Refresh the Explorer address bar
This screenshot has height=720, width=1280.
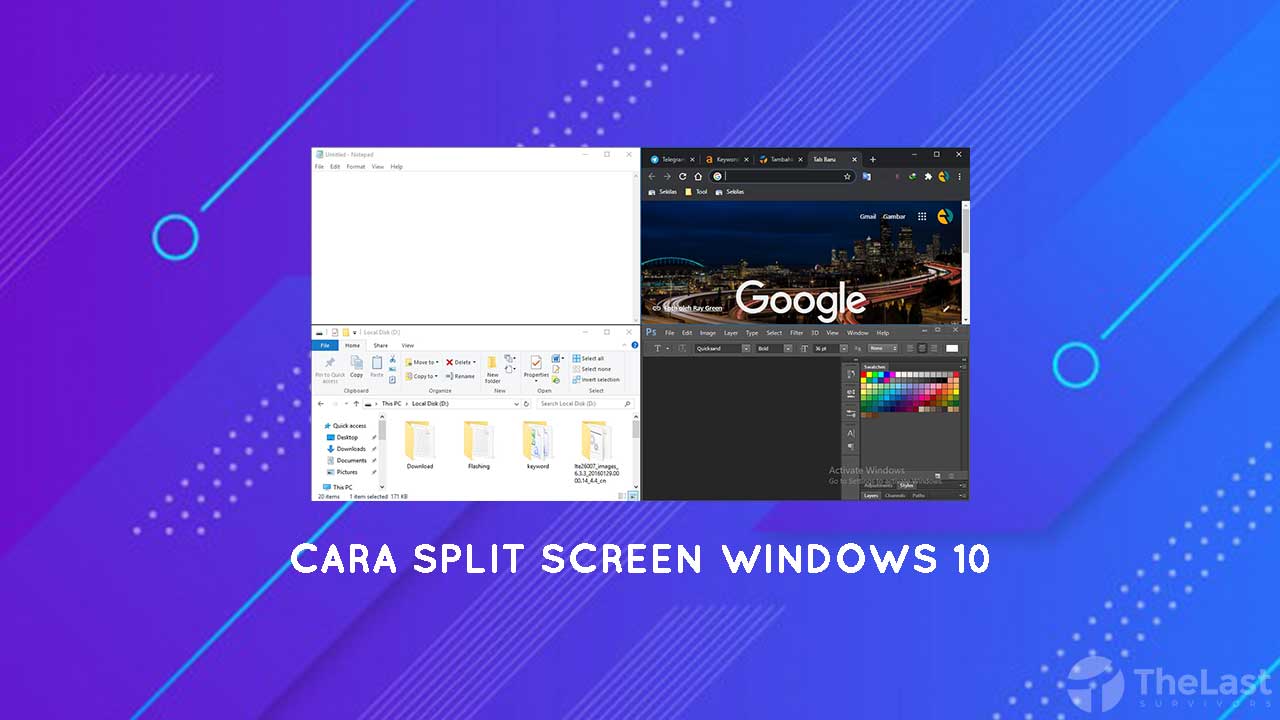pos(526,404)
